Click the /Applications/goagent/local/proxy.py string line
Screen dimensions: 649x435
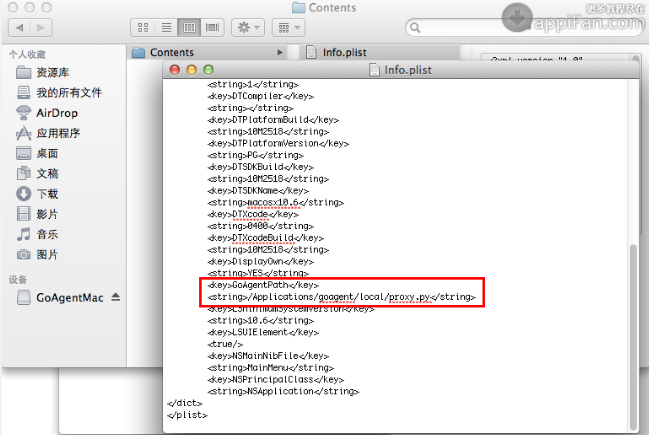(341, 297)
